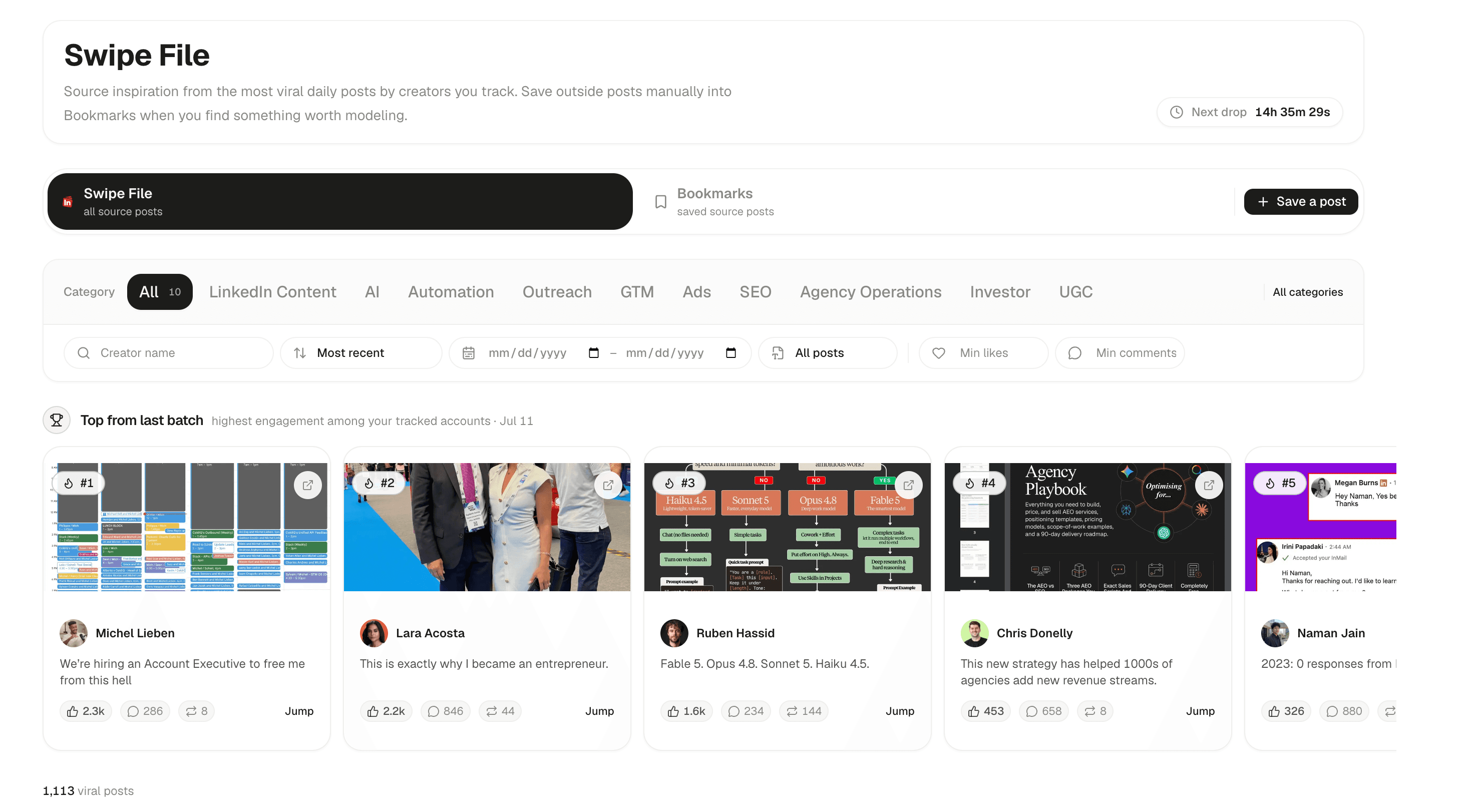Click the #5 rank badge on Naman Jain post
Viewport: 1472px width, 812px height.
tap(1281, 483)
